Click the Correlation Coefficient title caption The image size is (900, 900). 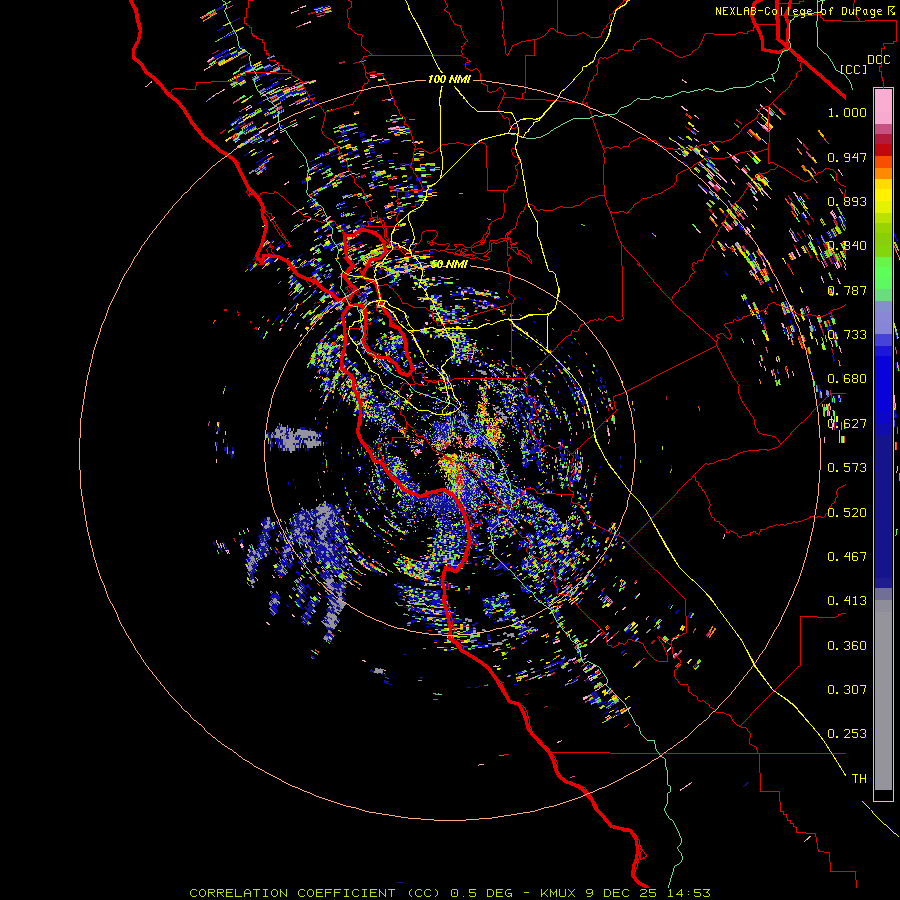315,893
